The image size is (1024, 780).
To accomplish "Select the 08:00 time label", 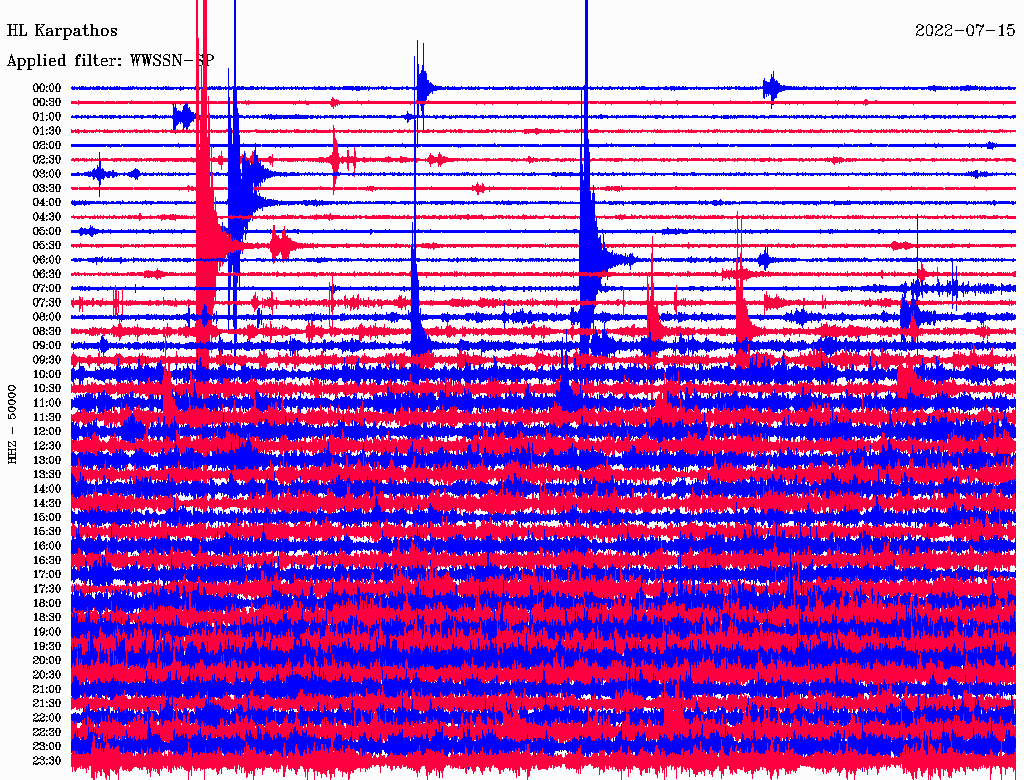I will pyautogui.click(x=47, y=317).
